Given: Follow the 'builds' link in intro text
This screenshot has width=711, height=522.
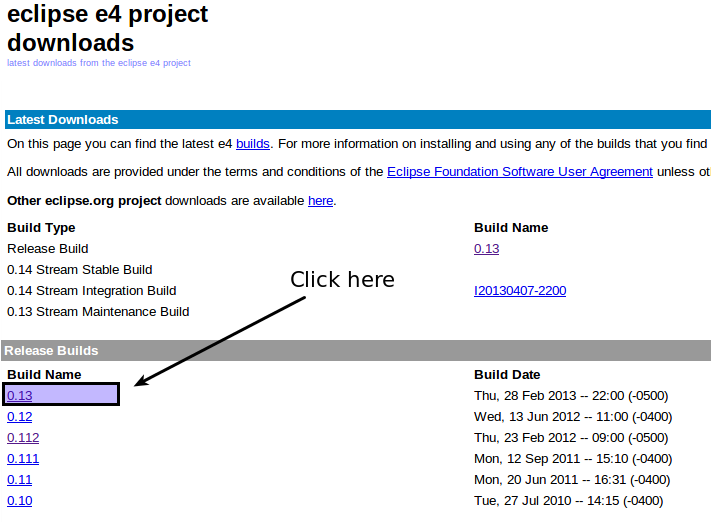Looking at the screenshot, I should pos(253,144).
